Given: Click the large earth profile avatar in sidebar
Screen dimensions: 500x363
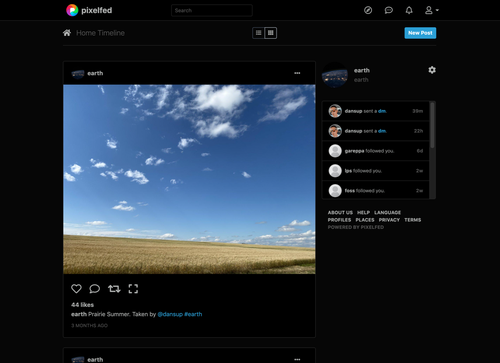Looking at the screenshot, I should tap(335, 75).
